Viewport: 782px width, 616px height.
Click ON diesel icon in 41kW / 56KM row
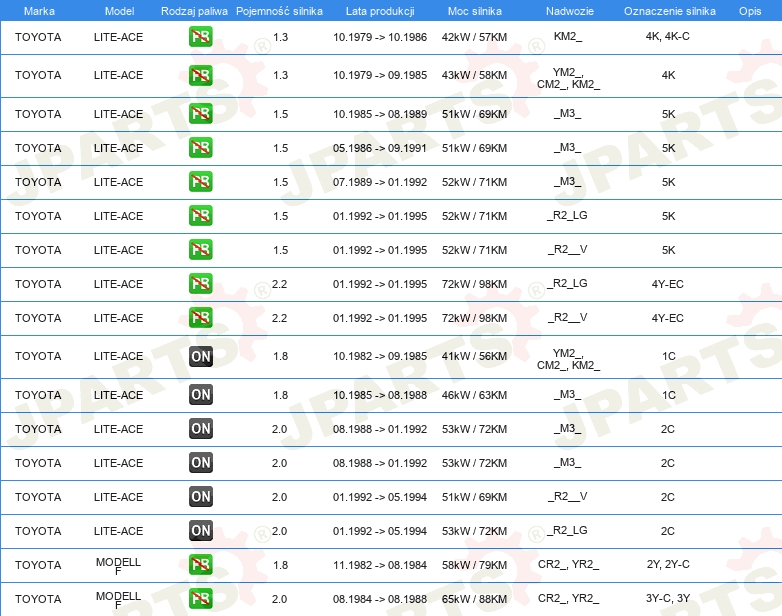point(200,356)
